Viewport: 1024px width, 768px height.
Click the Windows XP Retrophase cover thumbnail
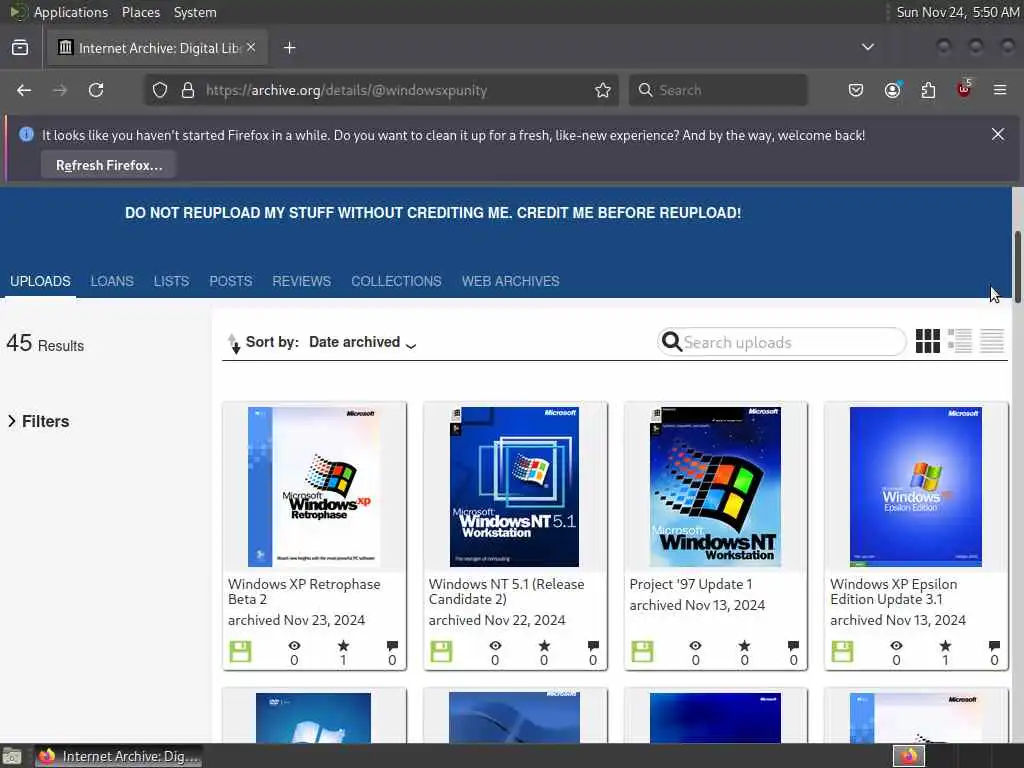click(x=314, y=487)
